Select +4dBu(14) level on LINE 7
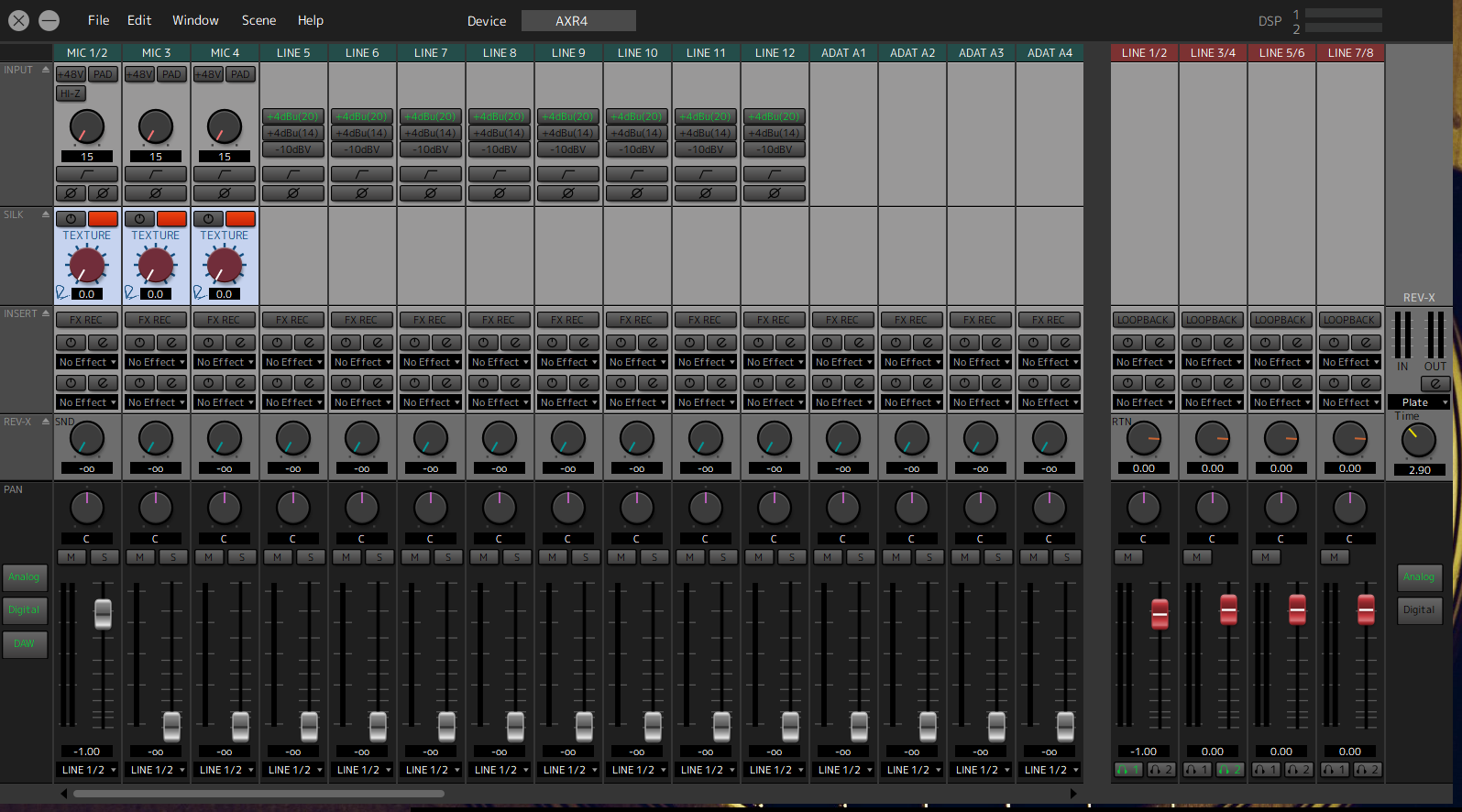 (x=431, y=133)
